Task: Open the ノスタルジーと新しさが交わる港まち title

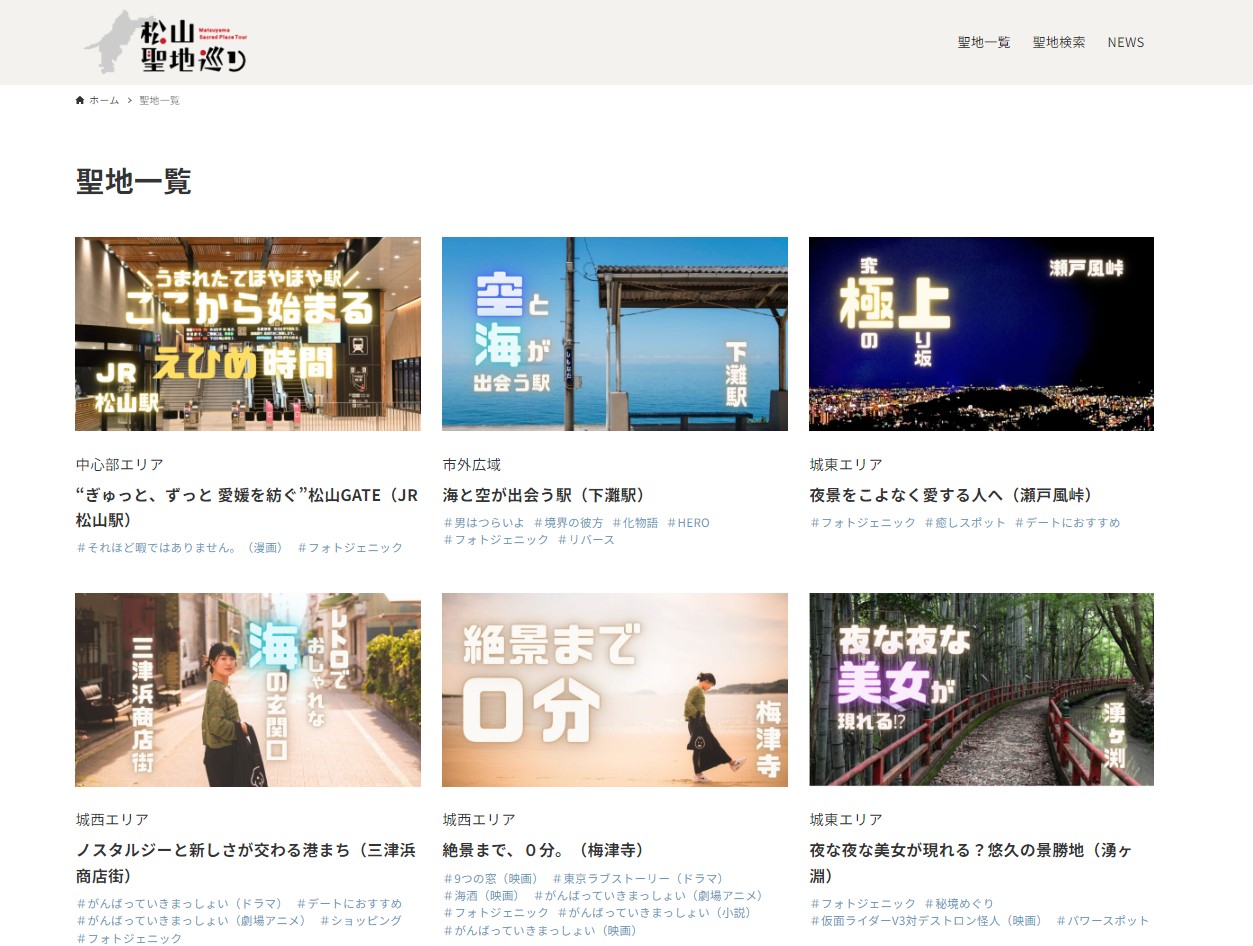Action: coord(246,863)
